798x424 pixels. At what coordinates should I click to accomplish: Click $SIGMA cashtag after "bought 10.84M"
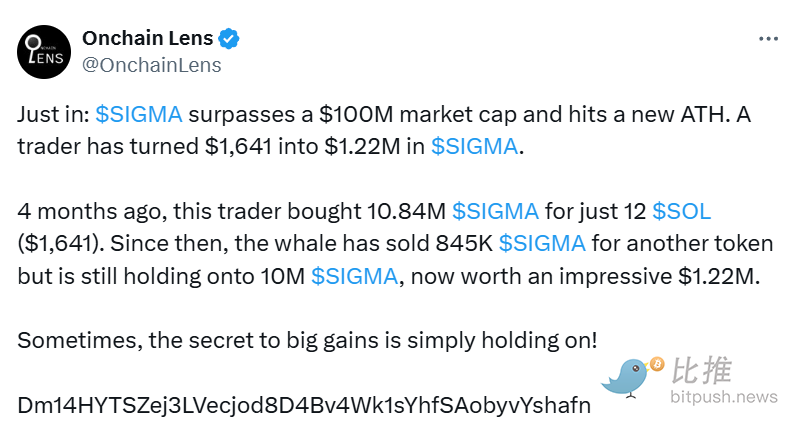pyautogui.click(x=495, y=211)
